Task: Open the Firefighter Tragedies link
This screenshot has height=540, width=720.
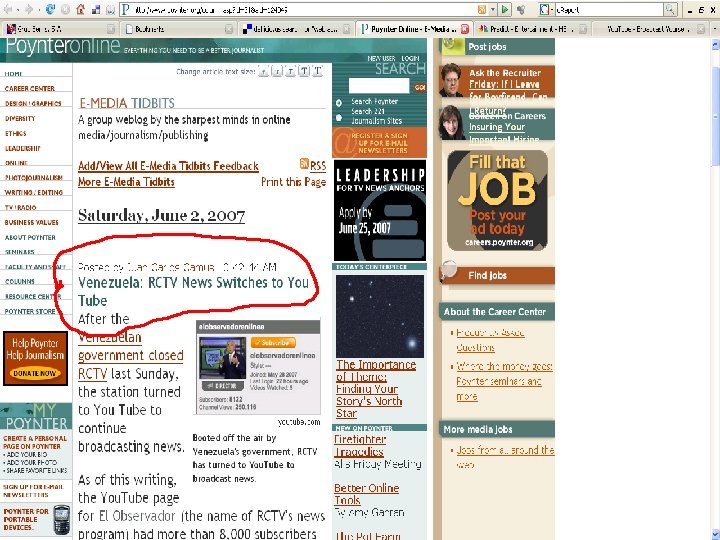Action: (360, 445)
